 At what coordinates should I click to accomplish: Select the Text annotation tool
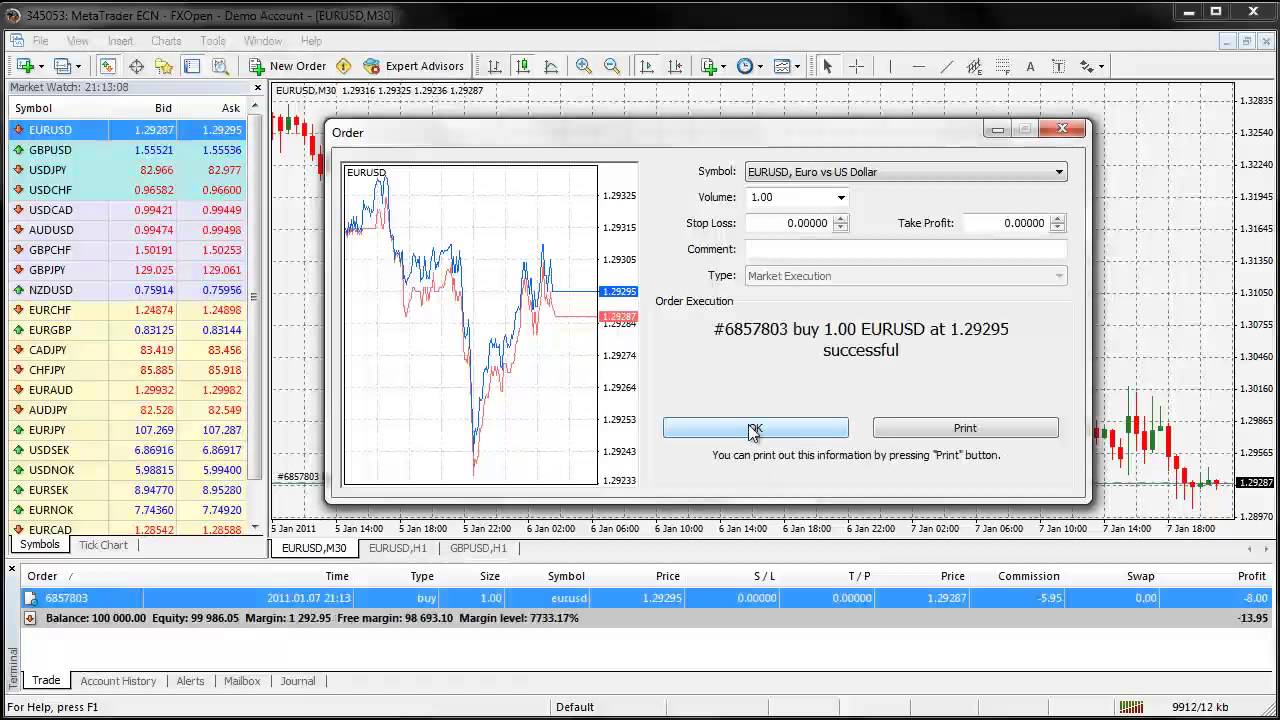[x=1031, y=66]
